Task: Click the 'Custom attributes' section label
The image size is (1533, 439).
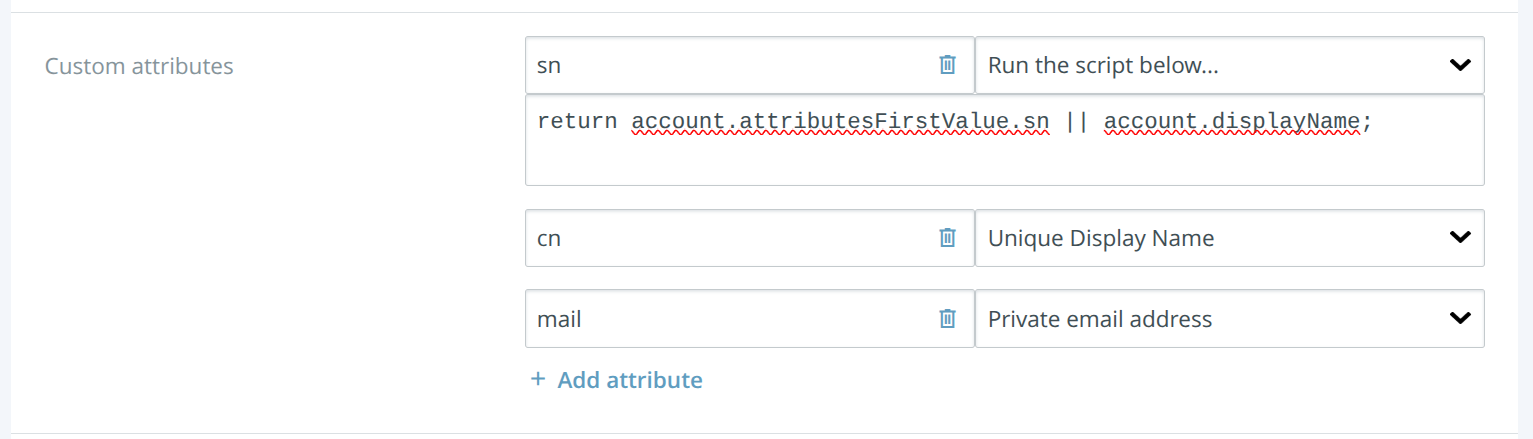Action: click(x=139, y=66)
